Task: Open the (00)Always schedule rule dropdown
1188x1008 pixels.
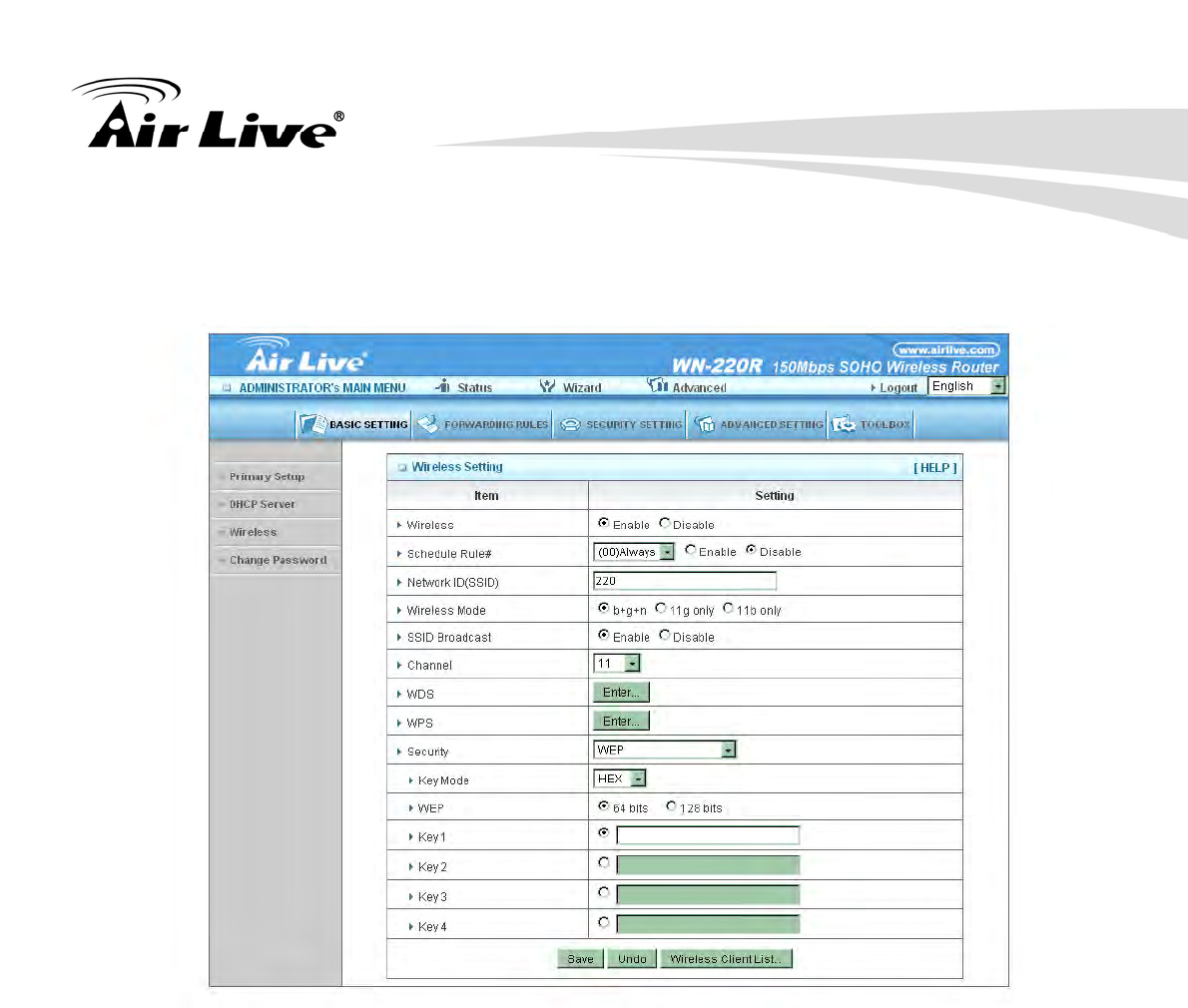Action: [x=633, y=552]
